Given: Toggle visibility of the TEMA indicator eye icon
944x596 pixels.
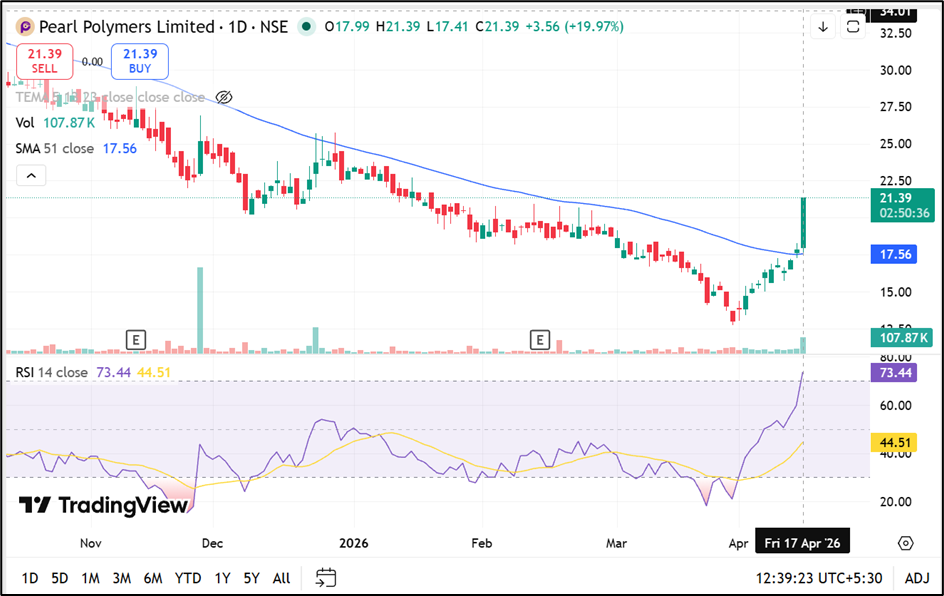Looking at the screenshot, I should [x=224, y=97].
